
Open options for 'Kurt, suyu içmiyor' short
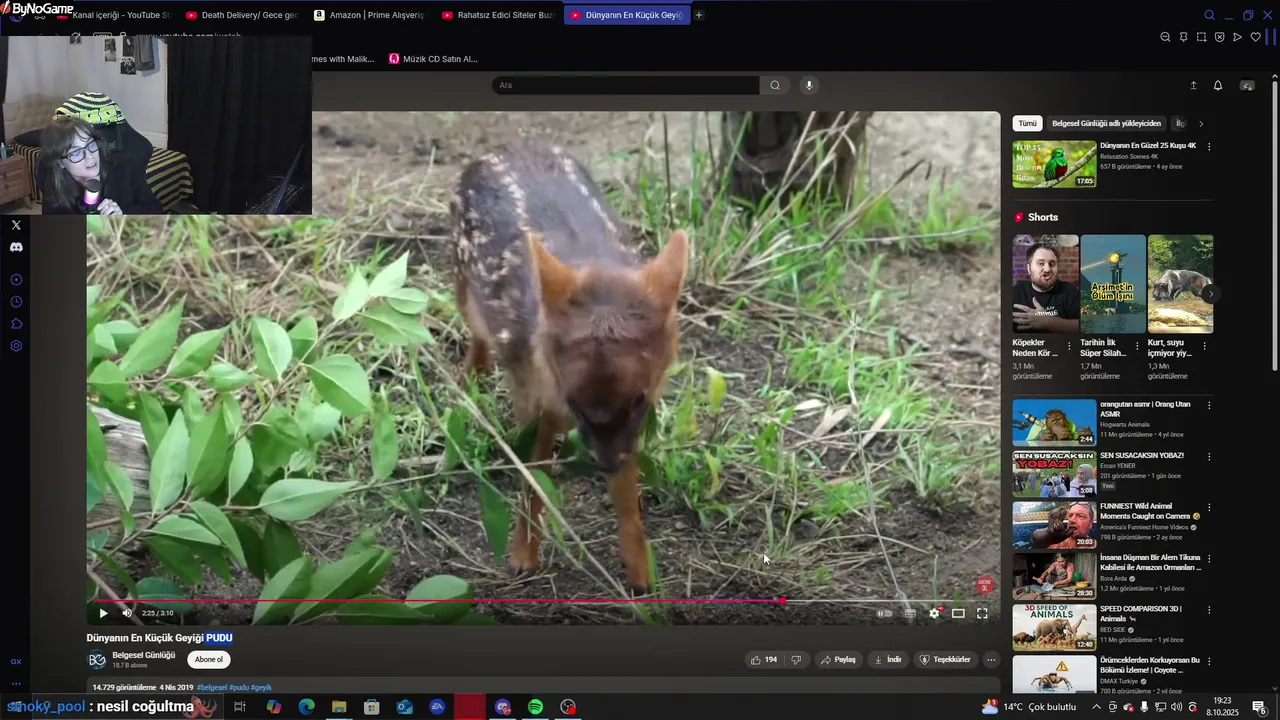[x=1204, y=346]
